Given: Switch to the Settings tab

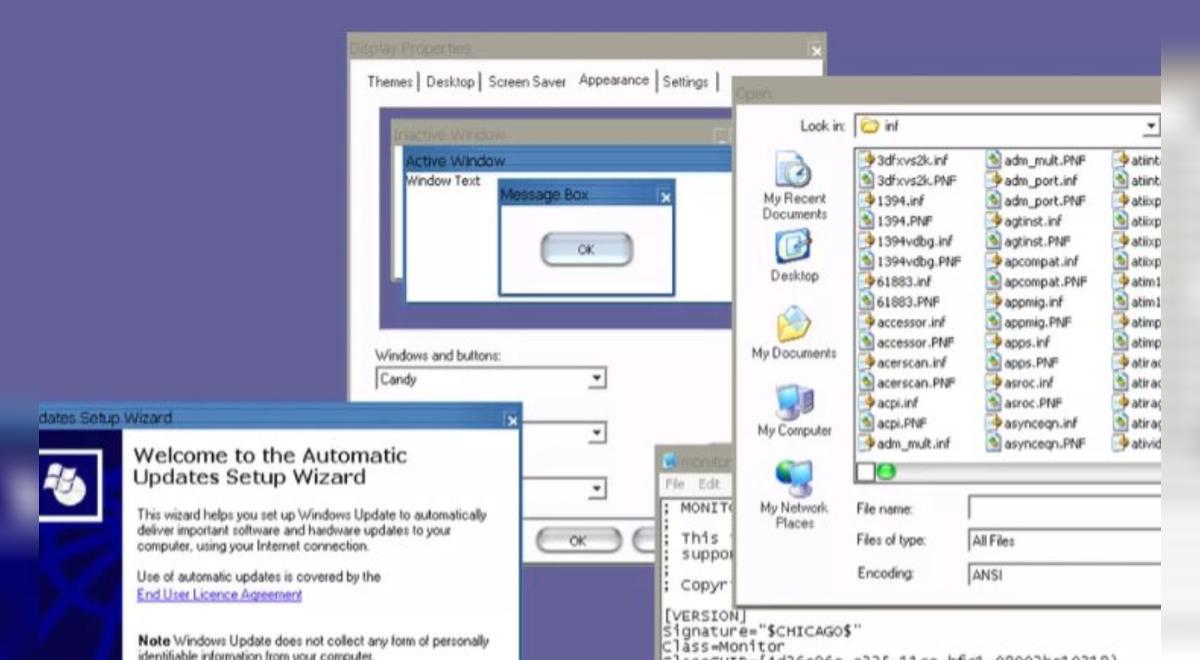Looking at the screenshot, I should click(686, 83).
